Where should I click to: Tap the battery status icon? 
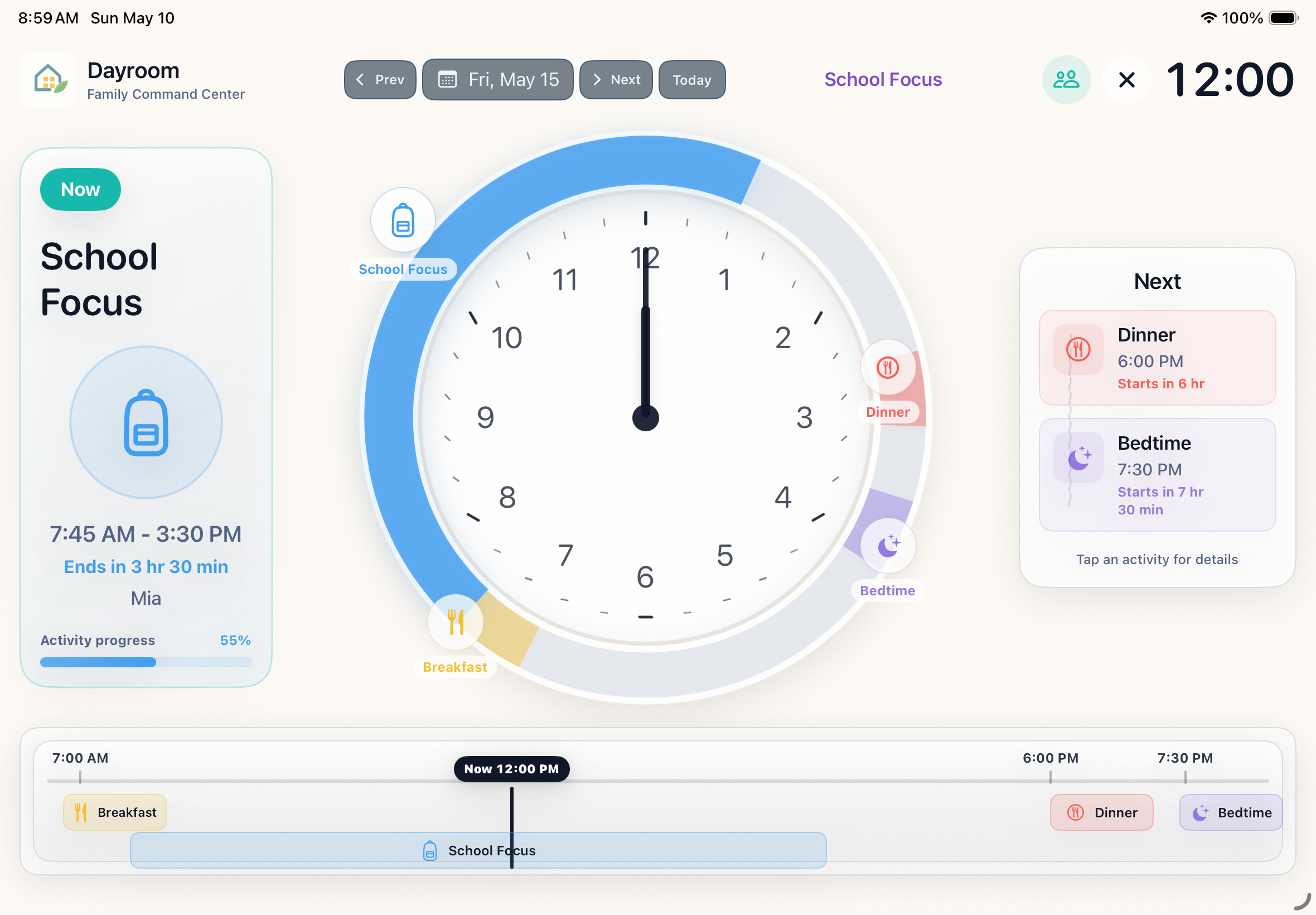coord(1283,18)
